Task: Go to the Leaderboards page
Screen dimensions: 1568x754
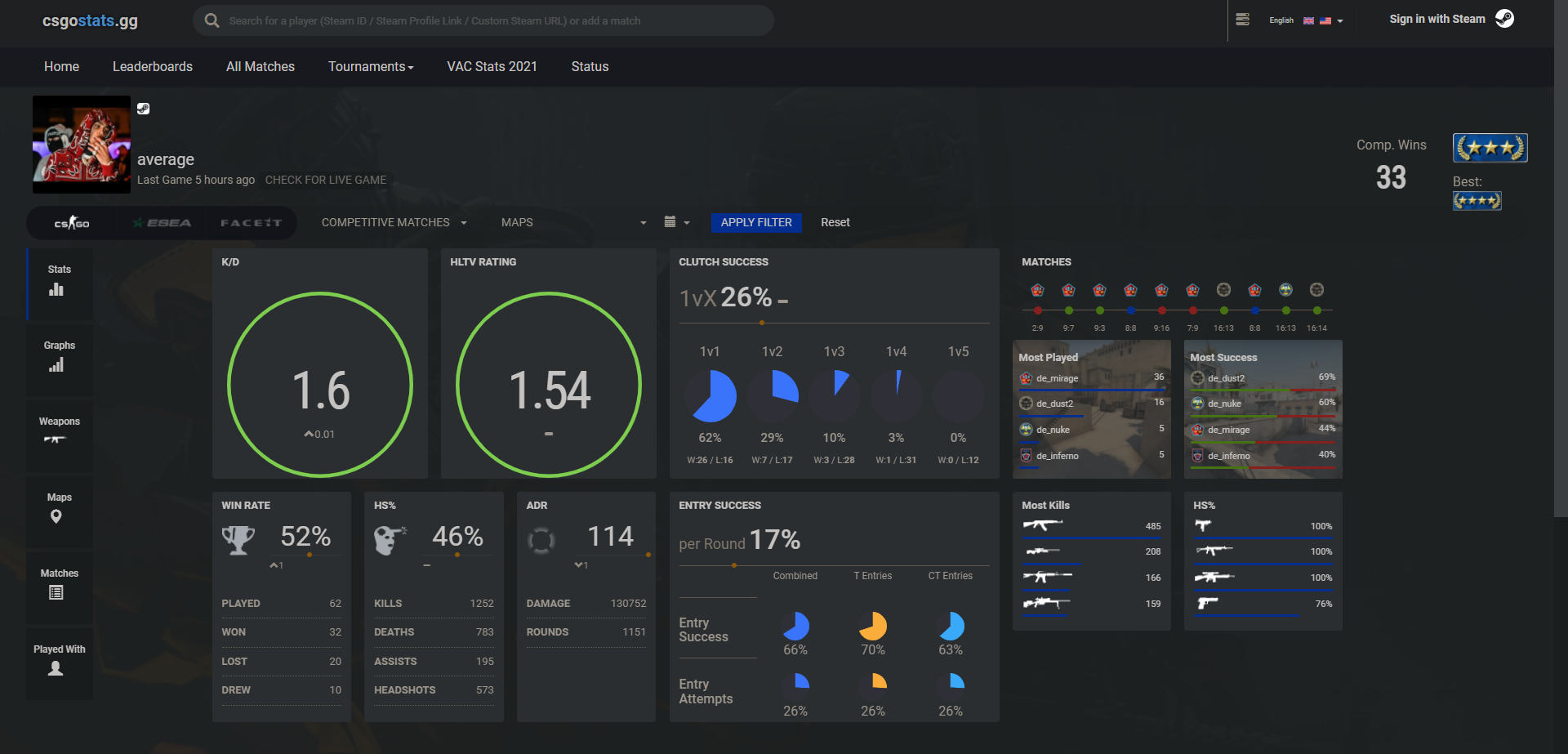Action: tap(153, 67)
